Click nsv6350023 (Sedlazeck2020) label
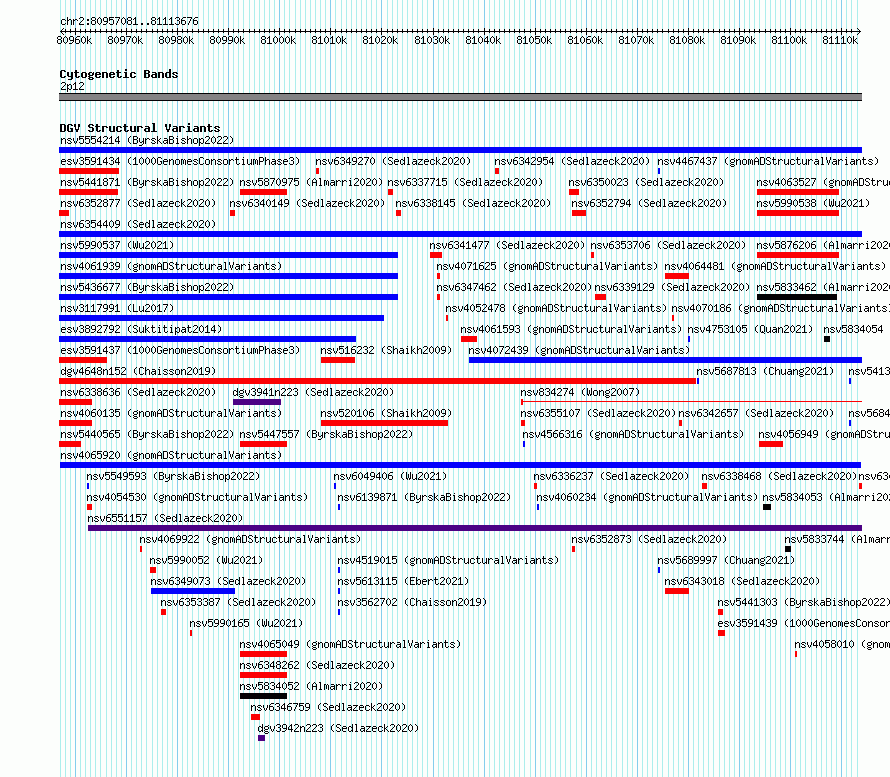890x777 pixels. pyautogui.click(x=646, y=182)
